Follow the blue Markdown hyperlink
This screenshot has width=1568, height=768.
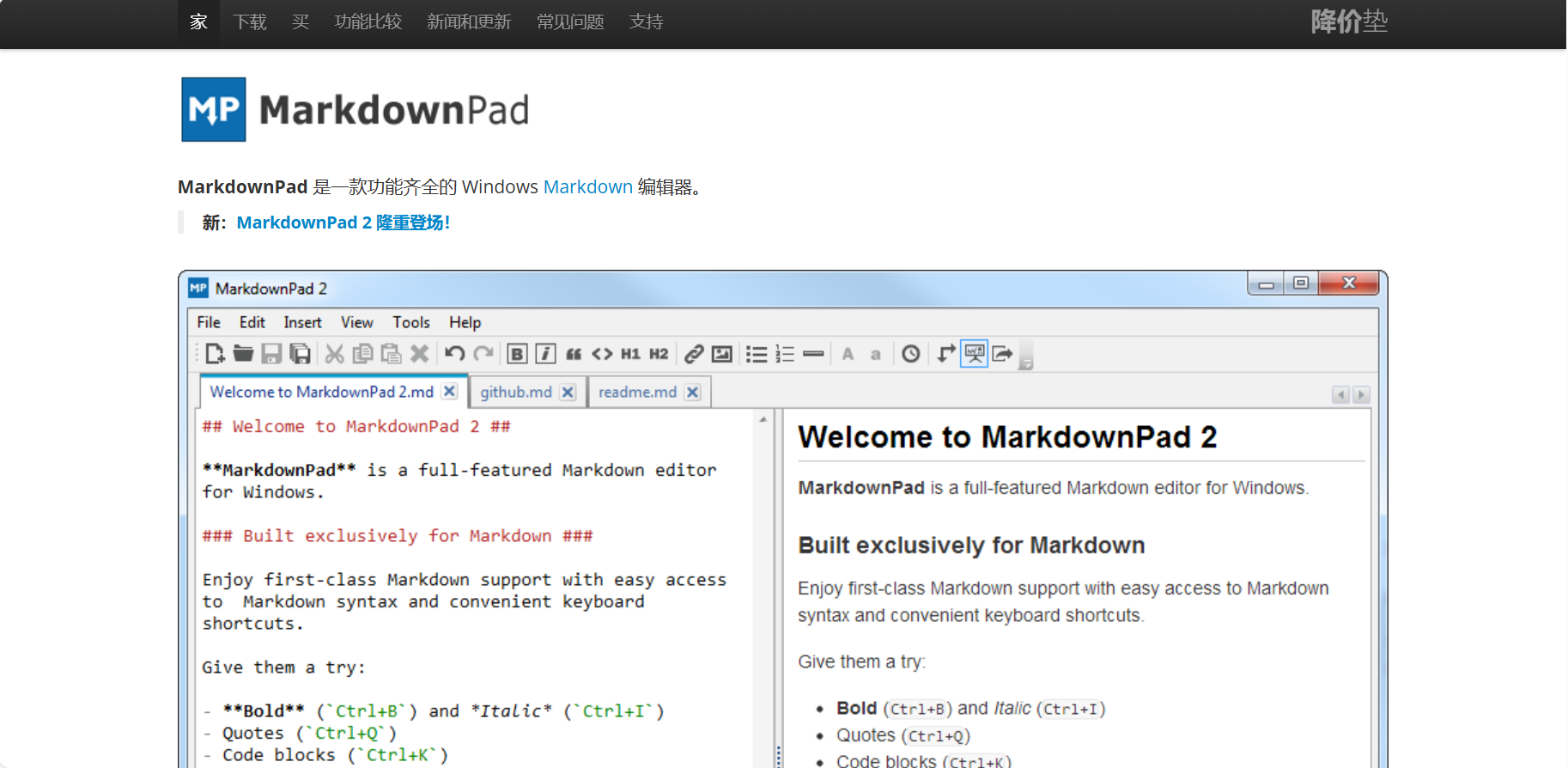pos(588,186)
